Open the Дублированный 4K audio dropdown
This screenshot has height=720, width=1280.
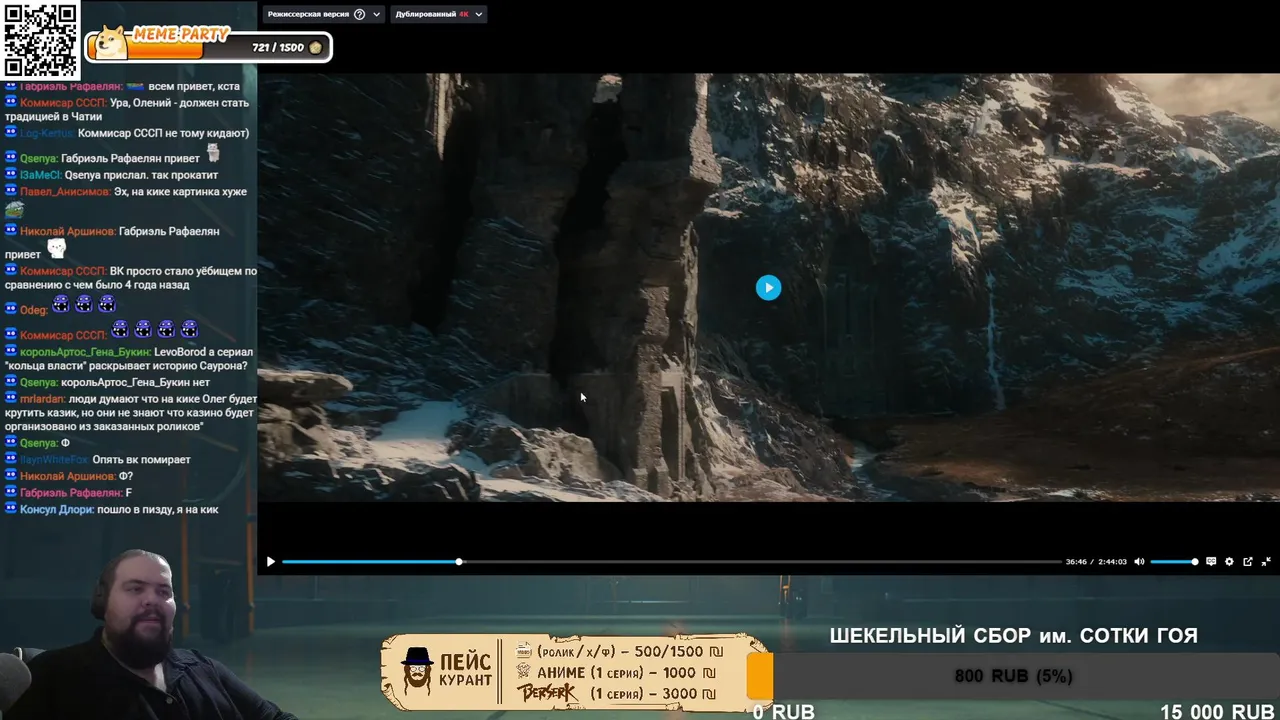[x=439, y=15]
